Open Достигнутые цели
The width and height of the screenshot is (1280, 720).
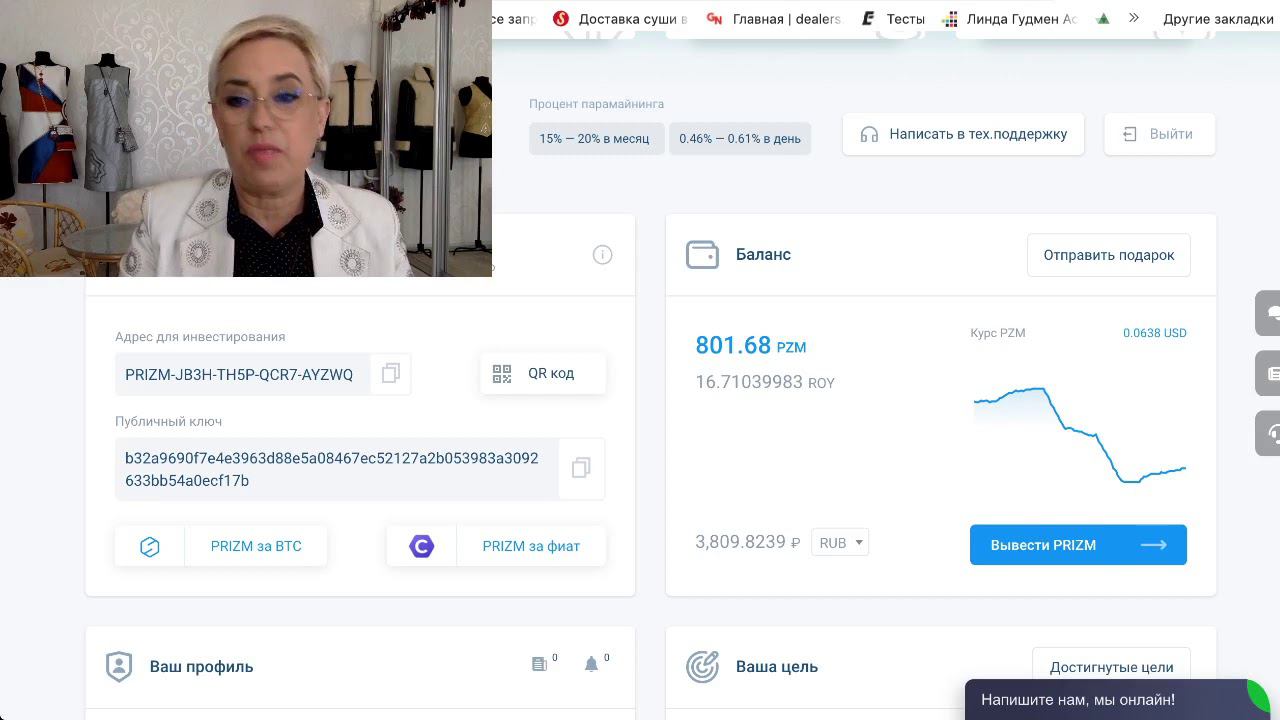[x=1111, y=667]
